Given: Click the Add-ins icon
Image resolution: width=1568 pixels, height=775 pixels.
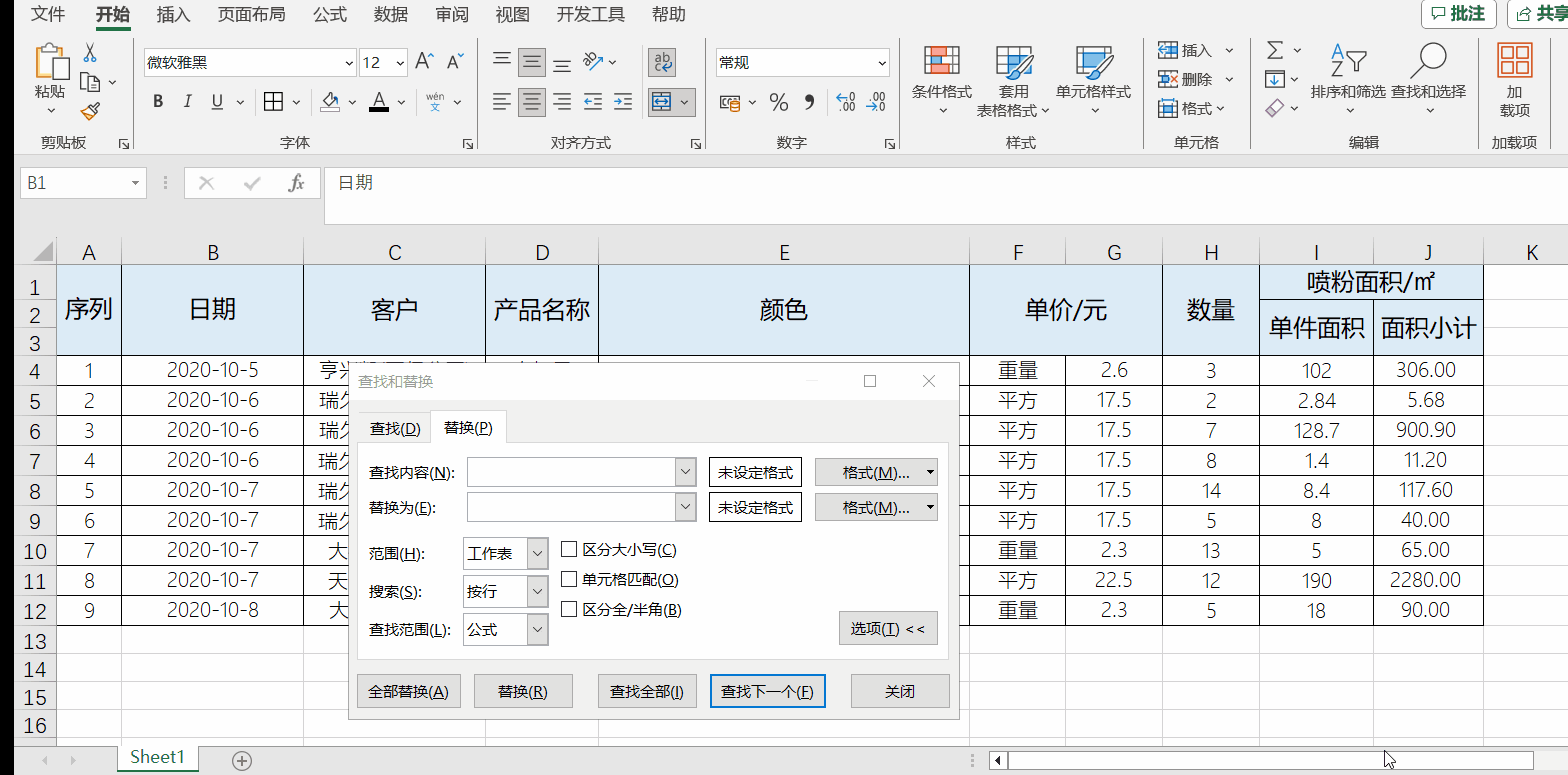Looking at the screenshot, I should pos(1515,80).
